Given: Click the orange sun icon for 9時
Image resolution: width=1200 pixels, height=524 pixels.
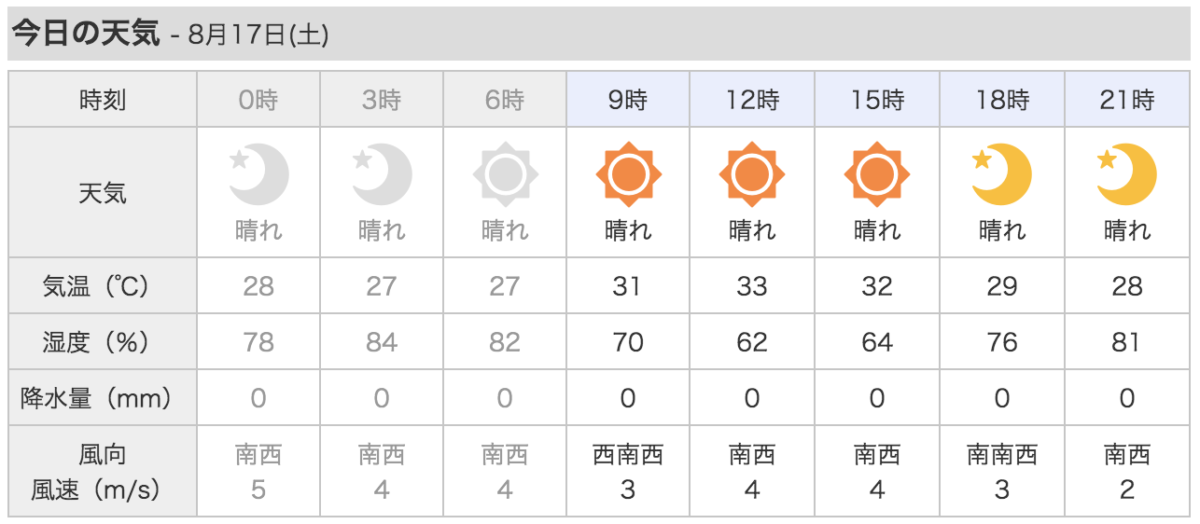Looking at the screenshot, I should (x=628, y=175).
